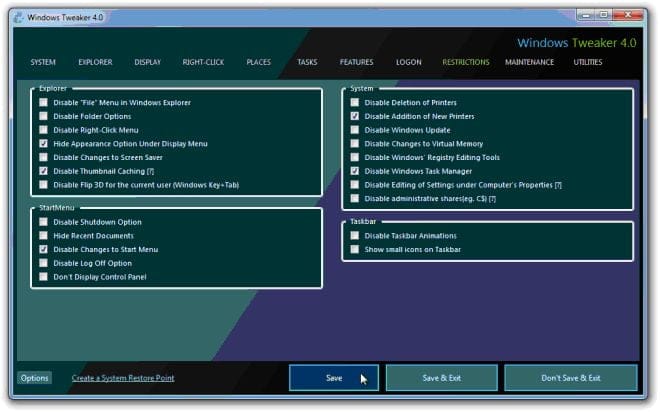Switch to the EXPLORER tab

click(x=96, y=62)
